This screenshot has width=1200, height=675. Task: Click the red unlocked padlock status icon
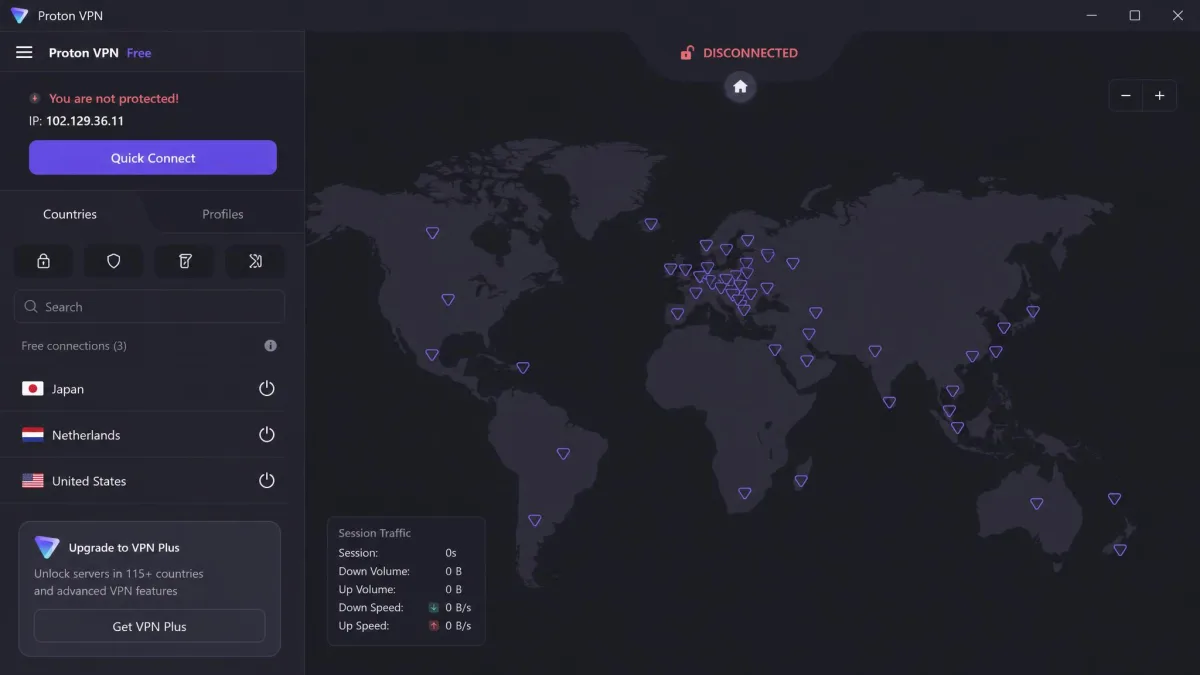(x=687, y=53)
